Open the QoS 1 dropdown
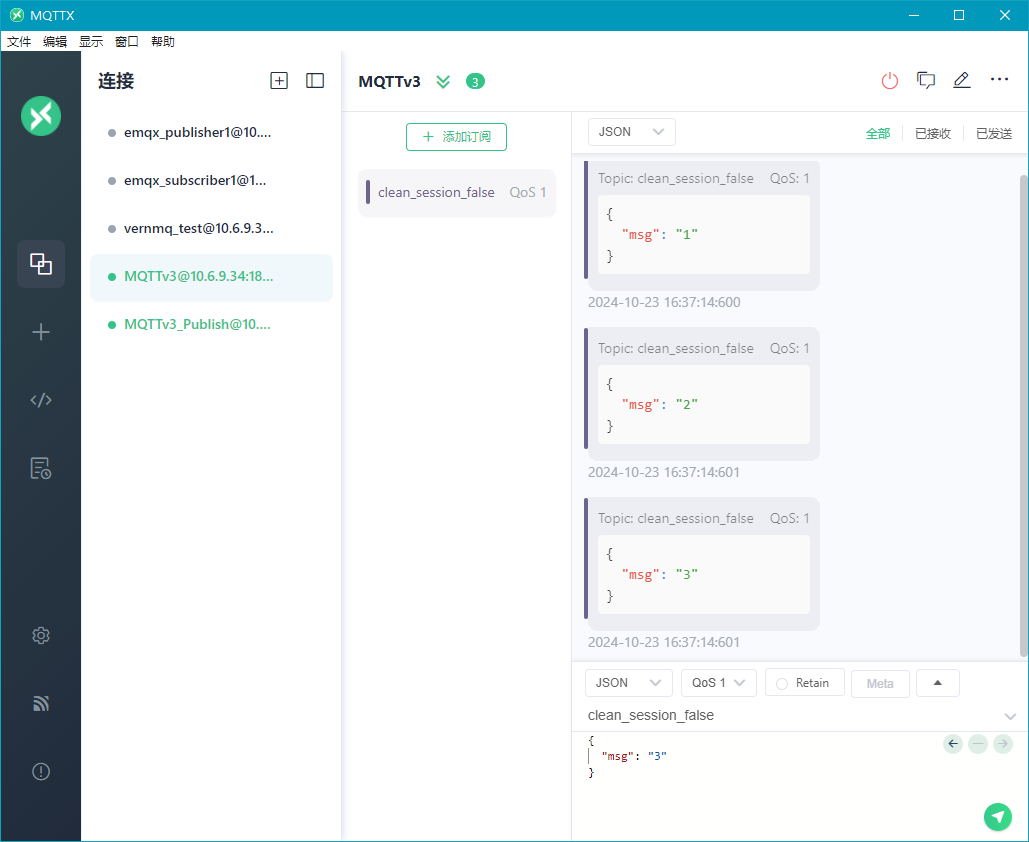Screen dimensions: 1029x842 (x=719, y=683)
